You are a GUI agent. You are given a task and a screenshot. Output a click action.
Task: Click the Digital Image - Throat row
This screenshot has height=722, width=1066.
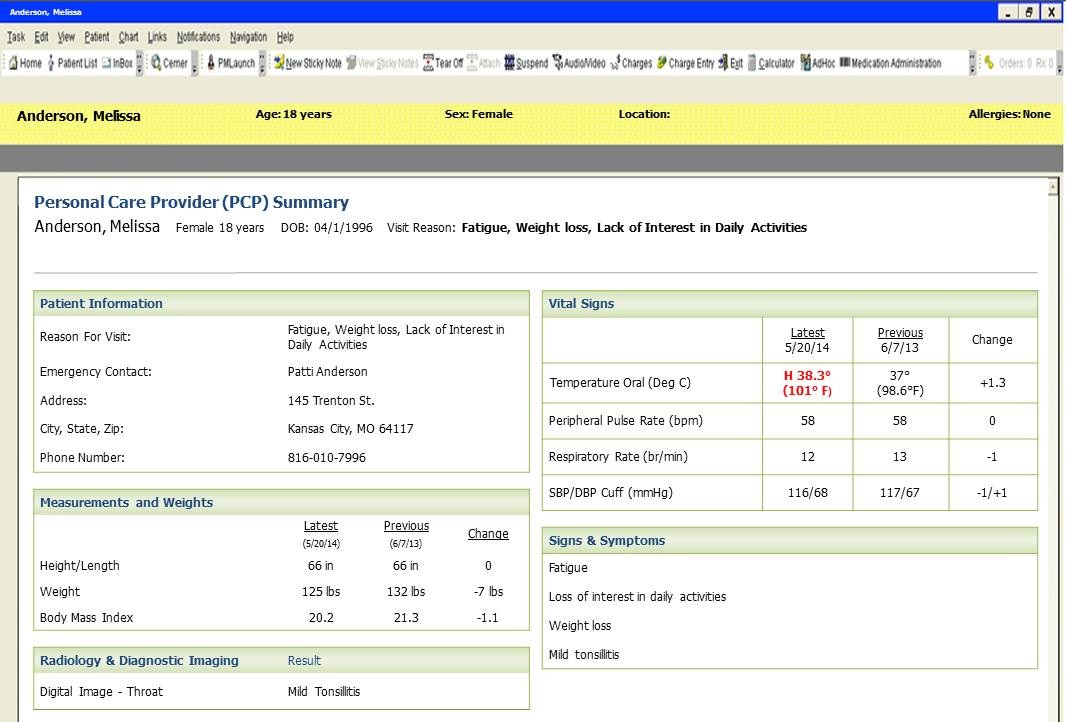coord(281,691)
